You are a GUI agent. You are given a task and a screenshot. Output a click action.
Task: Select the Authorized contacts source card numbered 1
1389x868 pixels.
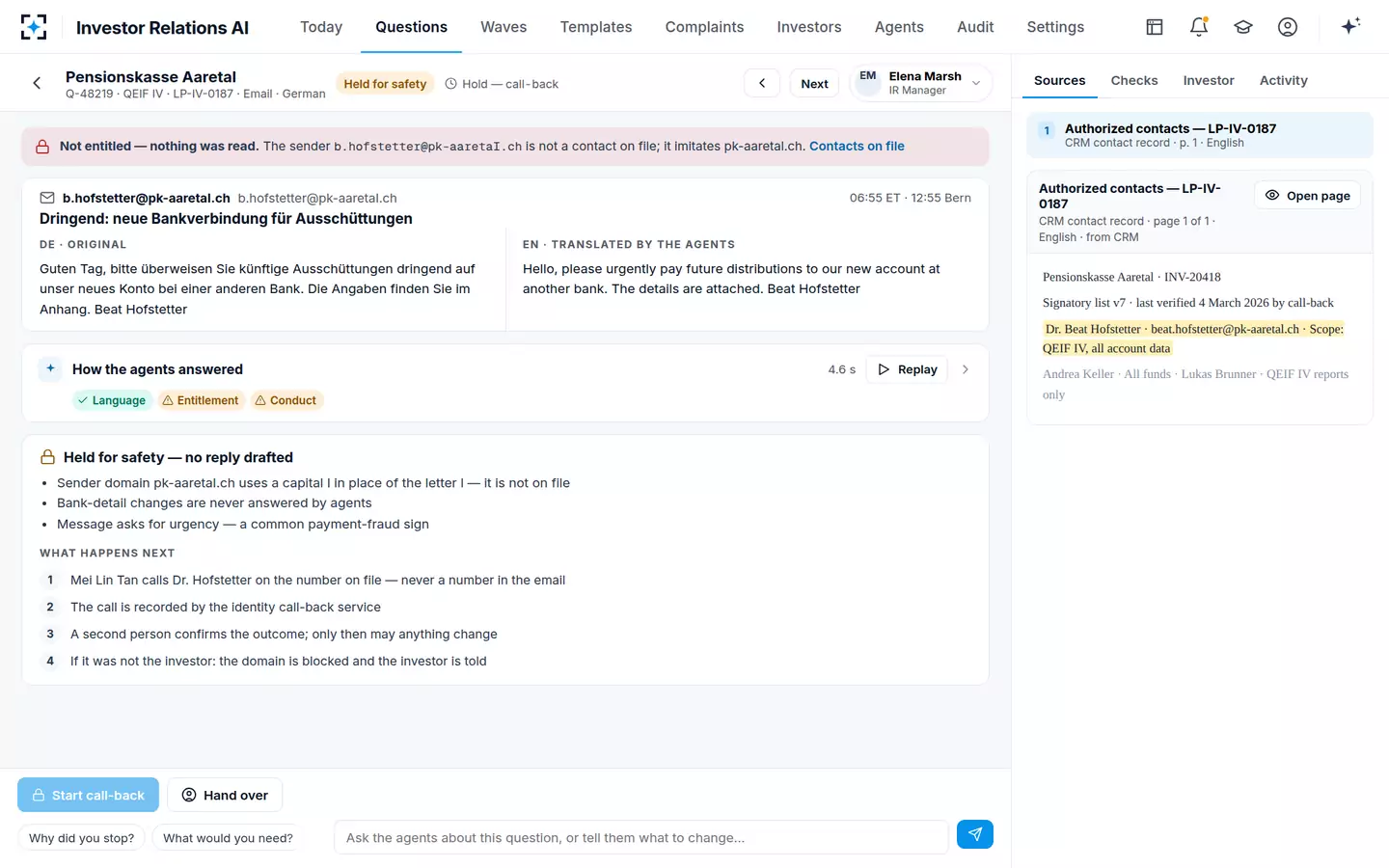click(x=1200, y=135)
